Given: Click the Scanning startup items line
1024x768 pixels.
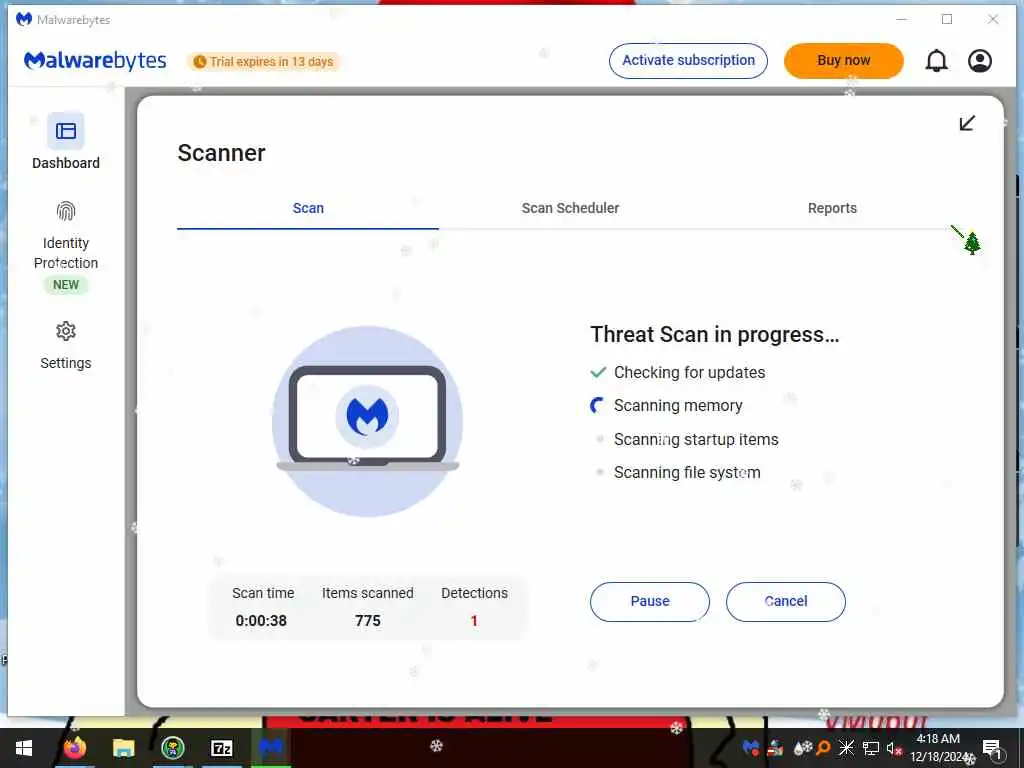Looking at the screenshot, I should tap(687, 440).
